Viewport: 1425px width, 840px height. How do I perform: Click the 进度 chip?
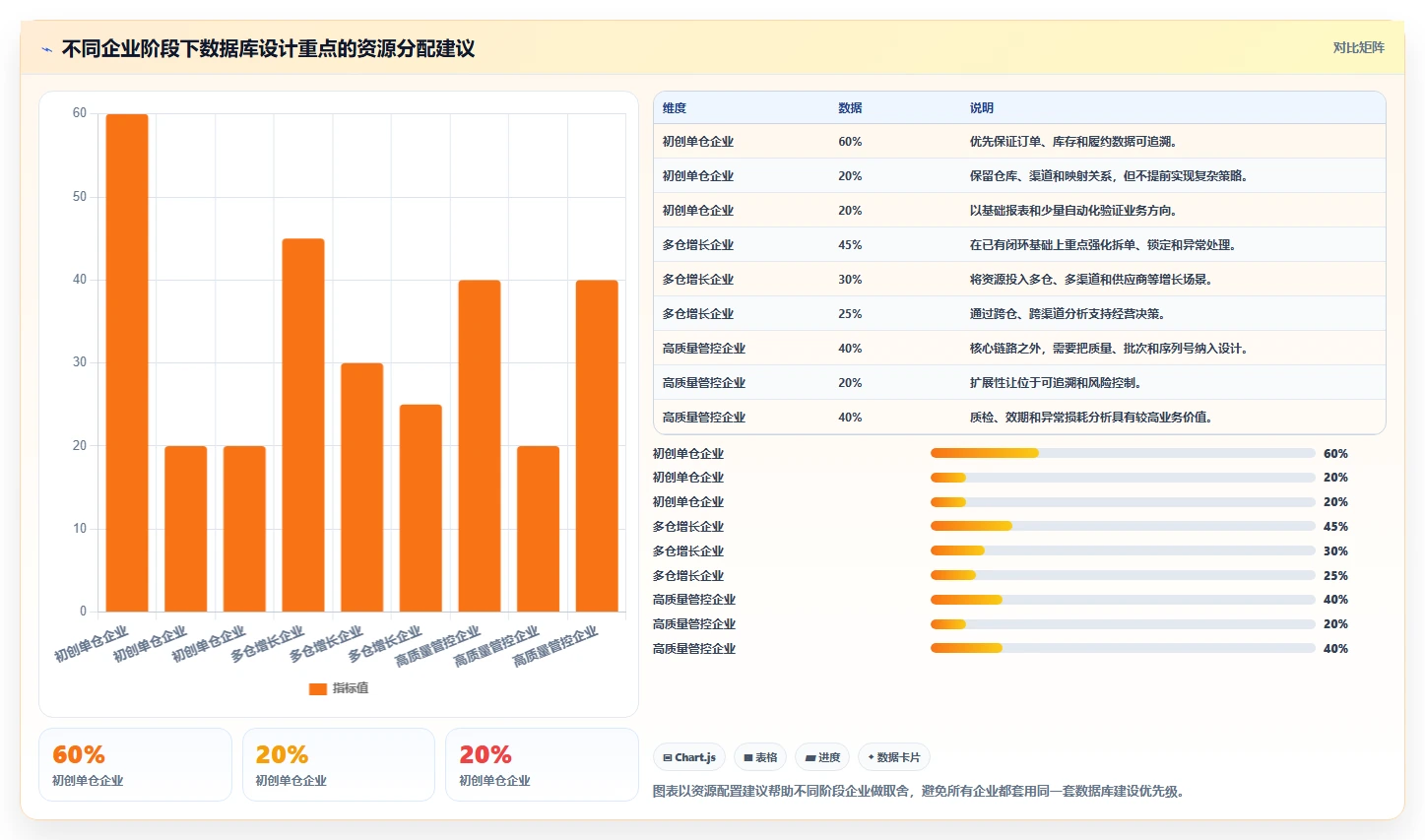[x=822, y=757]
